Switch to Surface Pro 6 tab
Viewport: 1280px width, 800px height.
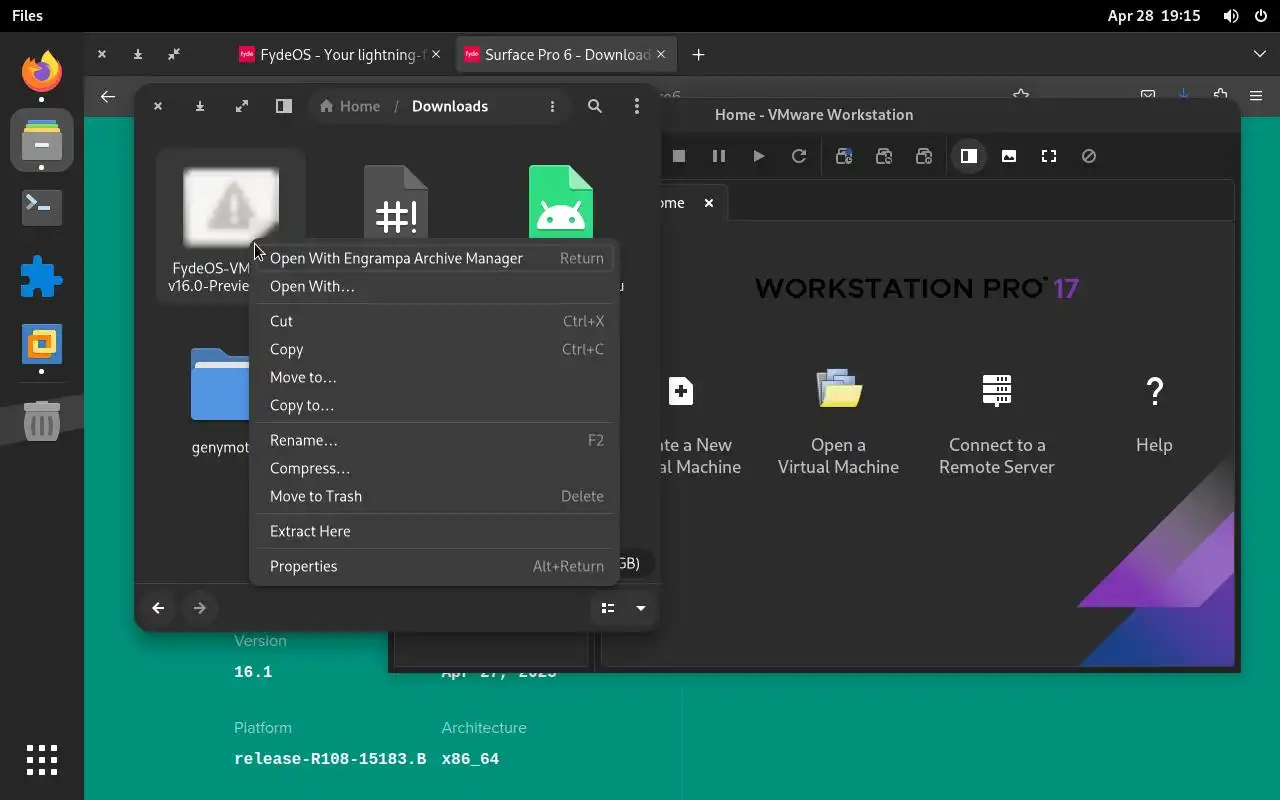coord(565,55)
